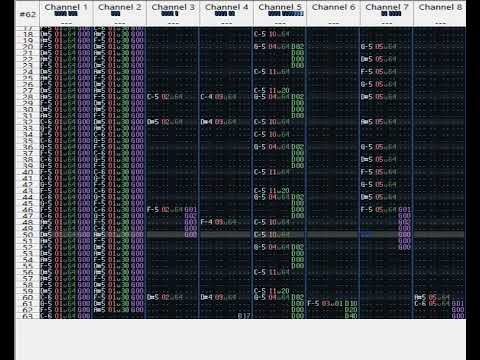This screenshot has width=480, height=360.
Task: Click the C-5 02 note on row 28 in Channel 3
Action: pyautogui.click(x=165, y=97)
